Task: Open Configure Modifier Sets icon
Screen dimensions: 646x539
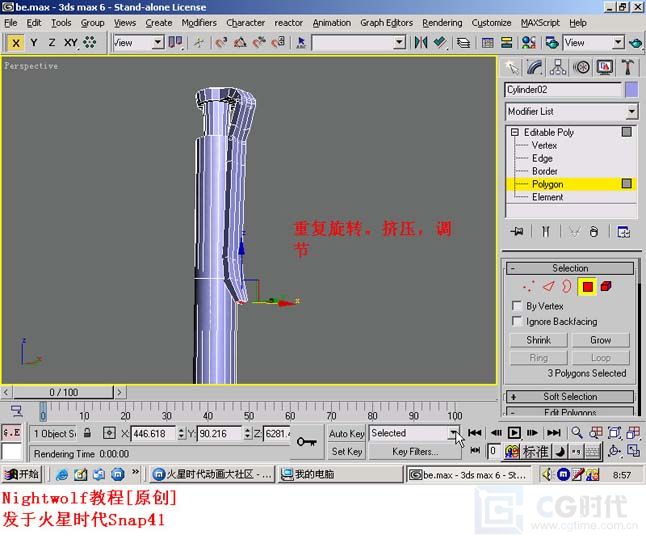Action: (x=623, y=232)
